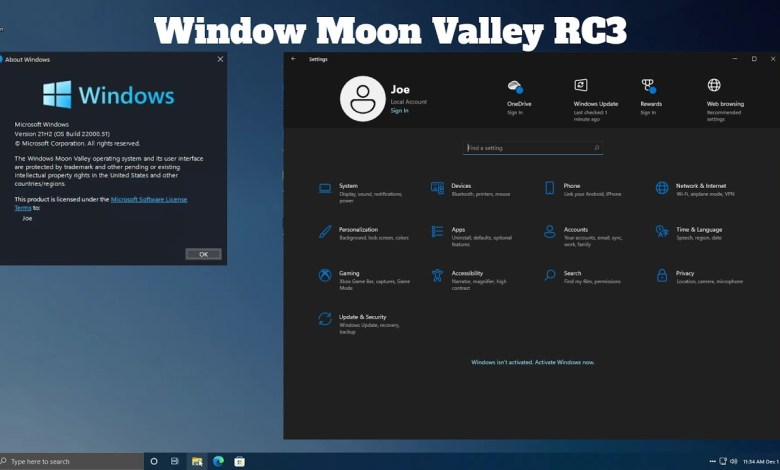The width and height of the screenshot is (780, 470).
Task: Open the Apps list icon
Action: coord(437,232)
